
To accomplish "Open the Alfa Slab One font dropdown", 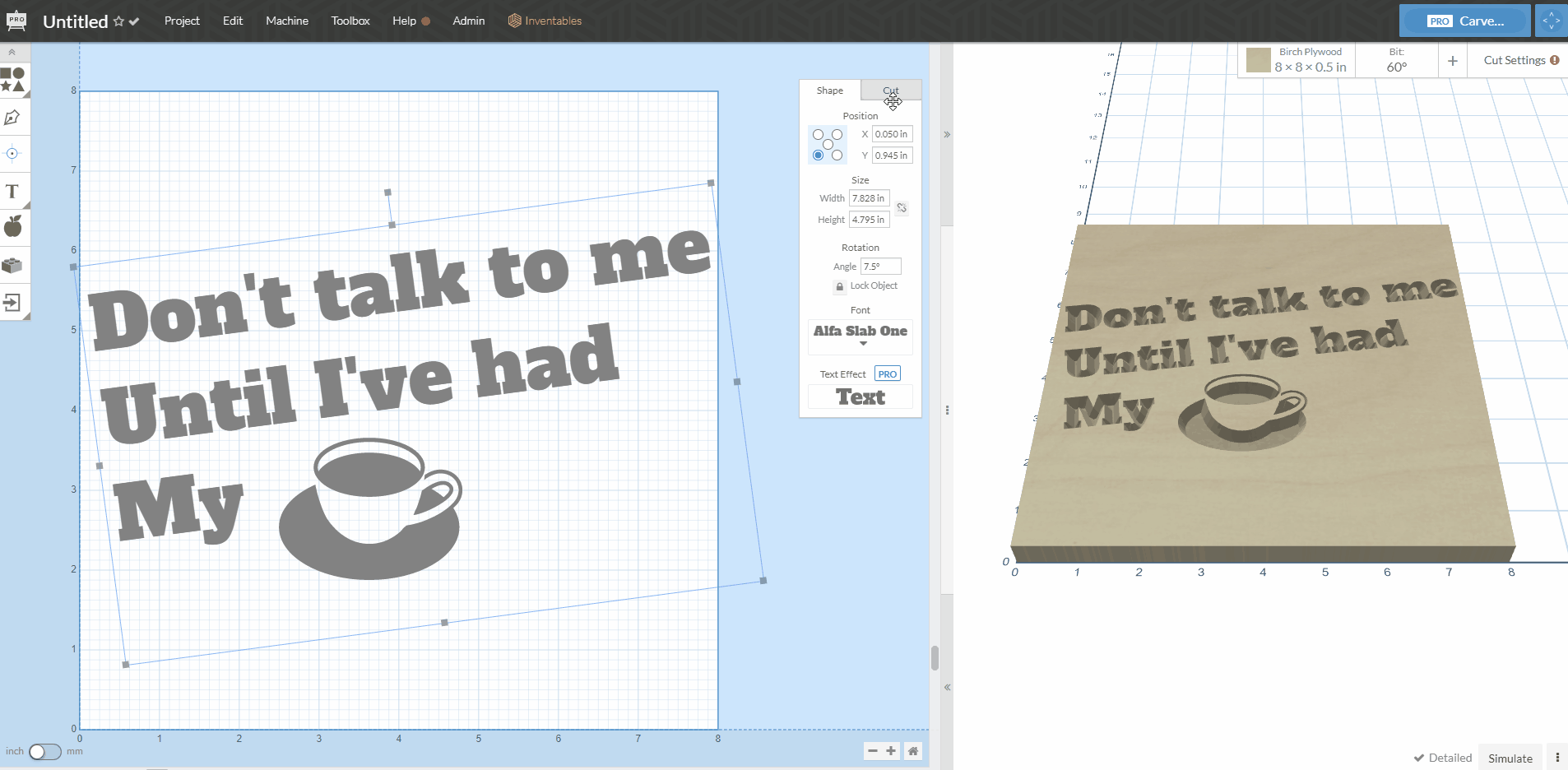I will (861, 334).
